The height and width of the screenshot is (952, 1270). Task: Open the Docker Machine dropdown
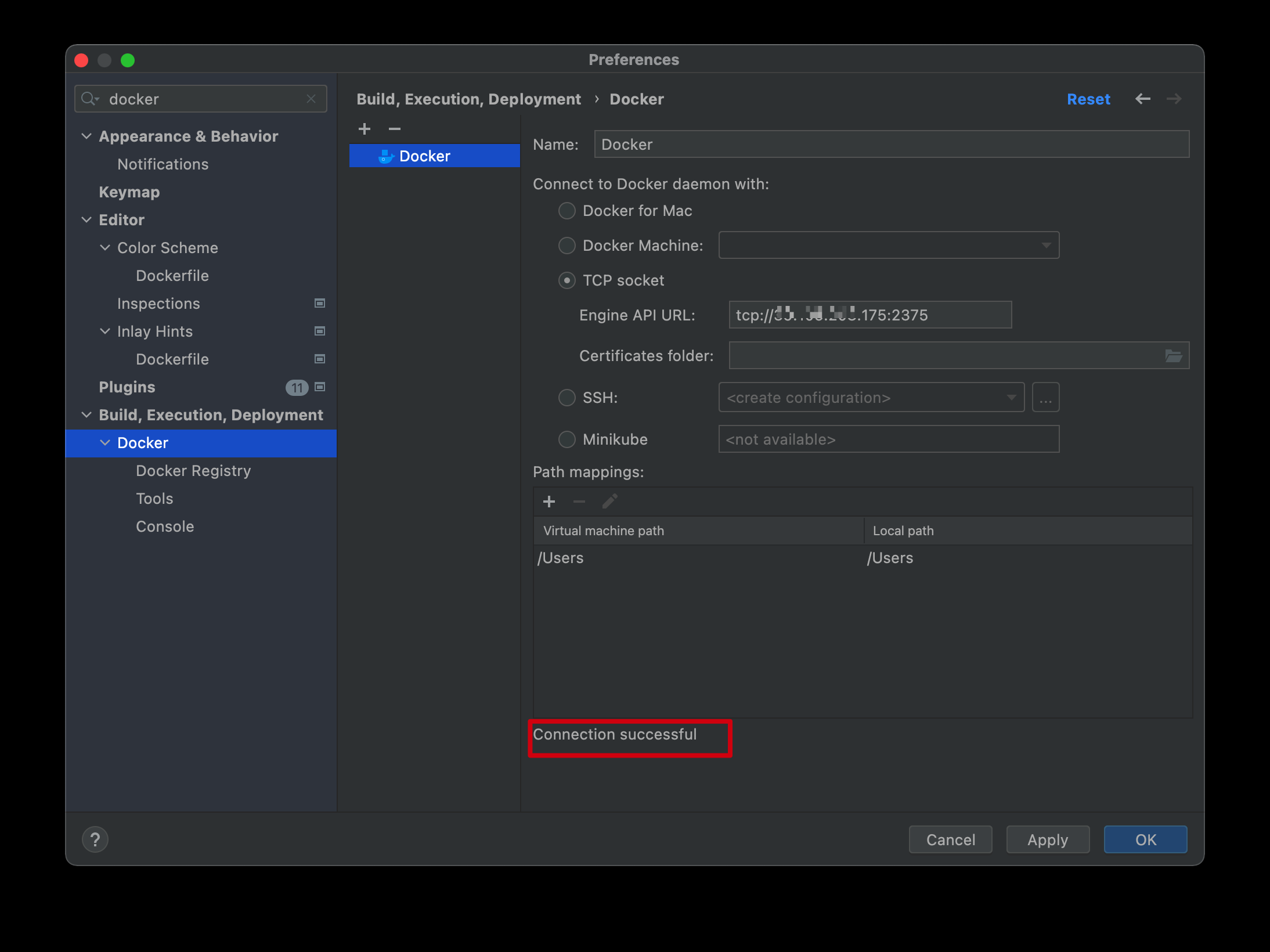click(x=889, y=246)
